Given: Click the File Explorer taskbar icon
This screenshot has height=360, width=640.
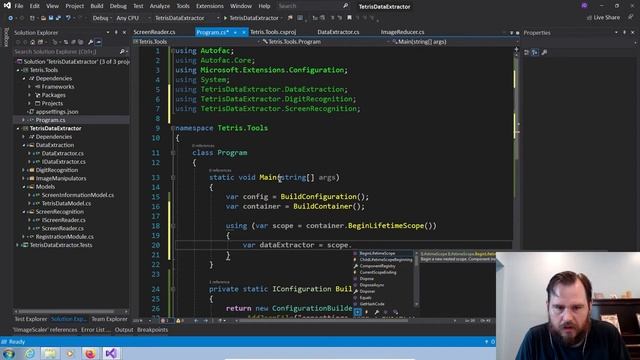Looking at the screenshot, I should pyautogui.click(x=50, y=353).
